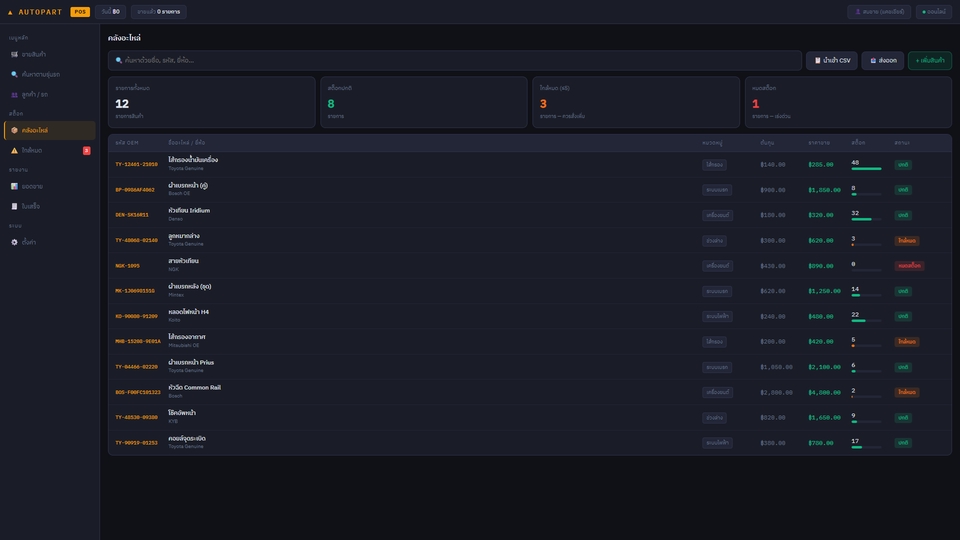Image resolution: width=960 pixels, height=540 pixels.
Task: Sort by ต้นทุน cost column header
Action: [x=767, y=143]
